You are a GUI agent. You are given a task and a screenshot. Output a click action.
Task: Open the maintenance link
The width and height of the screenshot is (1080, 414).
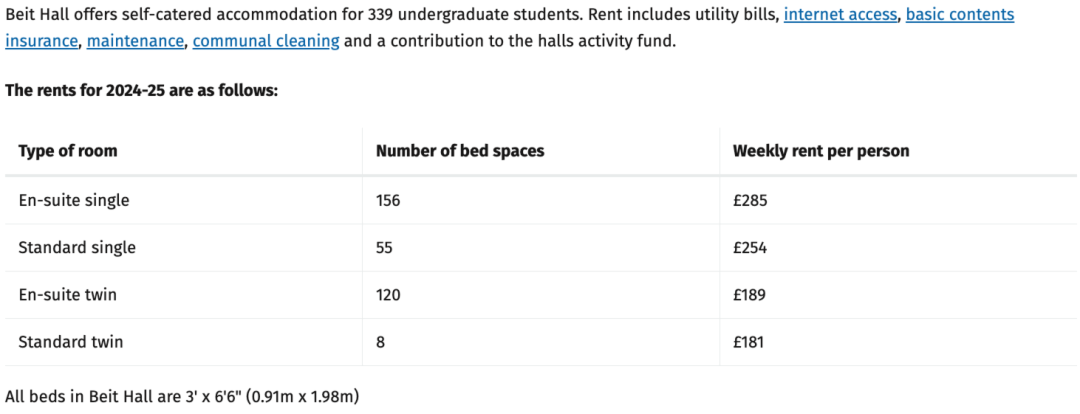pyautogui.click(x=136, y=41)
